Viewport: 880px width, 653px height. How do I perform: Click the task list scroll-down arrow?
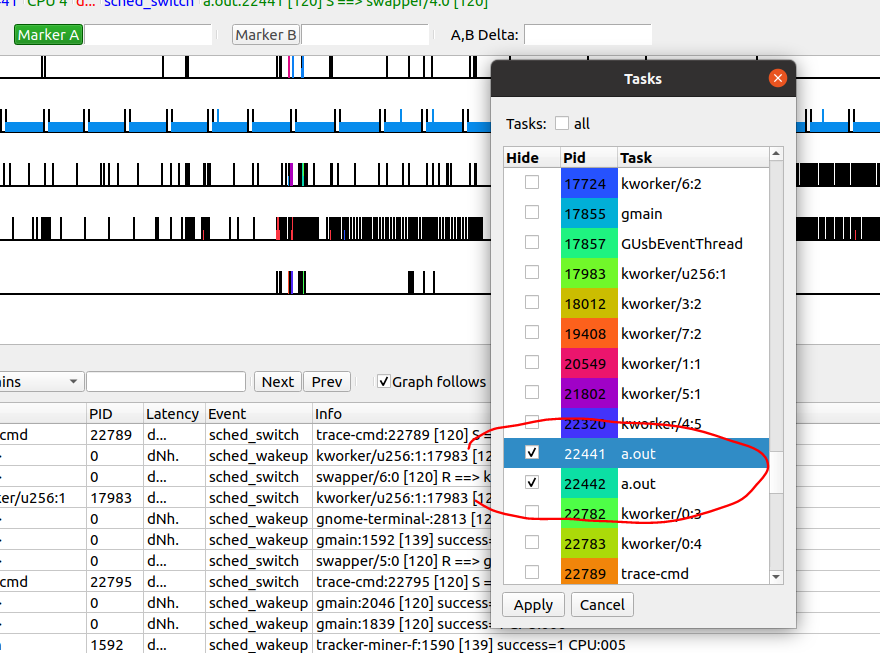[776, 576]
